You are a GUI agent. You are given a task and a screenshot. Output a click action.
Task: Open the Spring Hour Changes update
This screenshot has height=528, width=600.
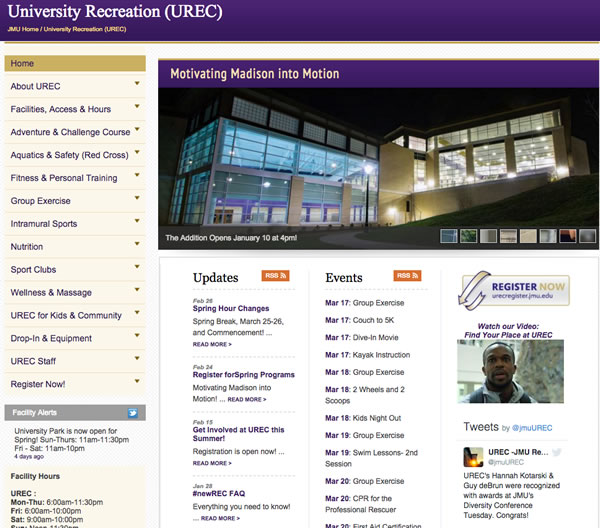(x=231, y=308)
